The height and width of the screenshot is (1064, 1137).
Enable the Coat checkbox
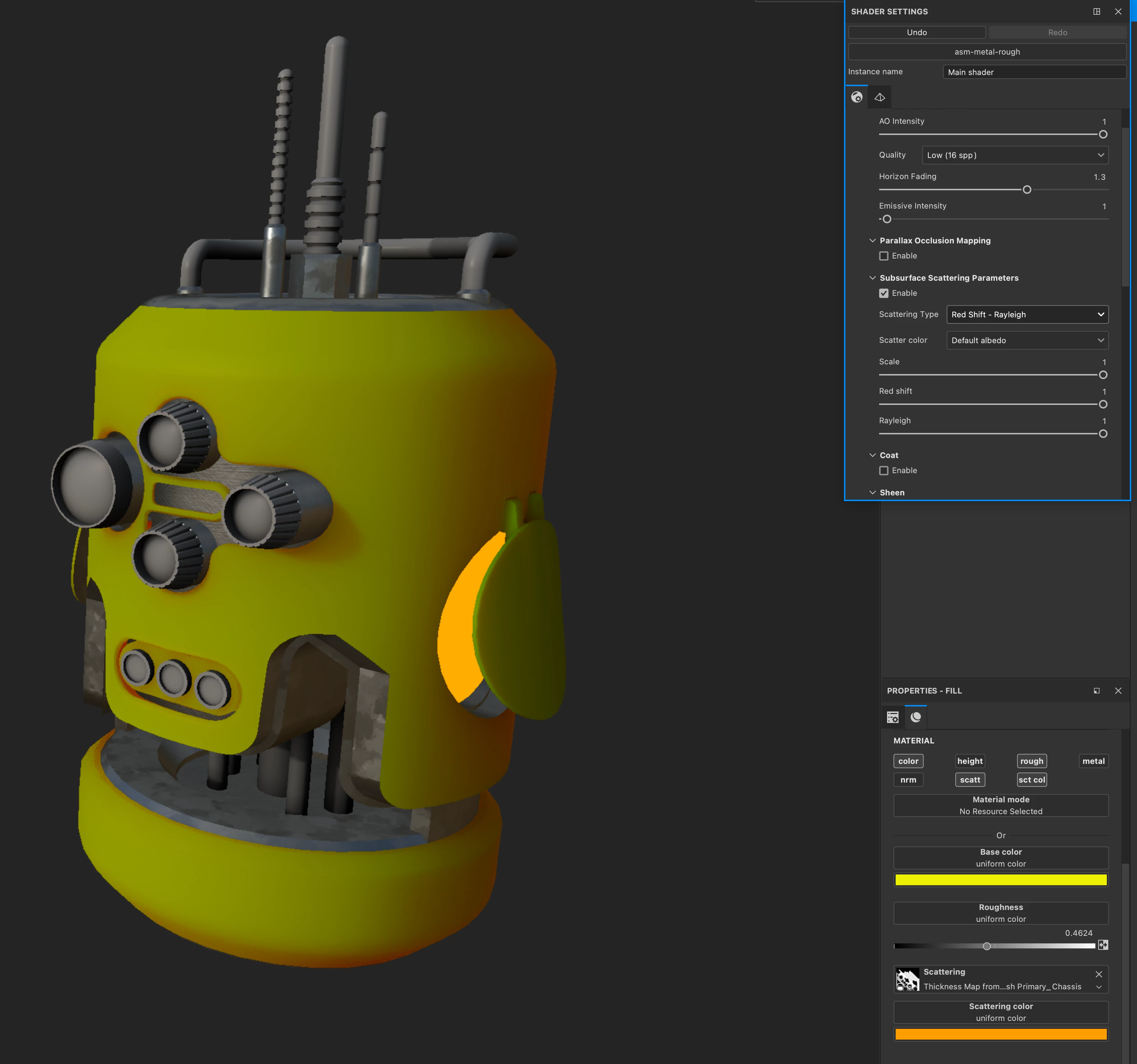(883, 471)
